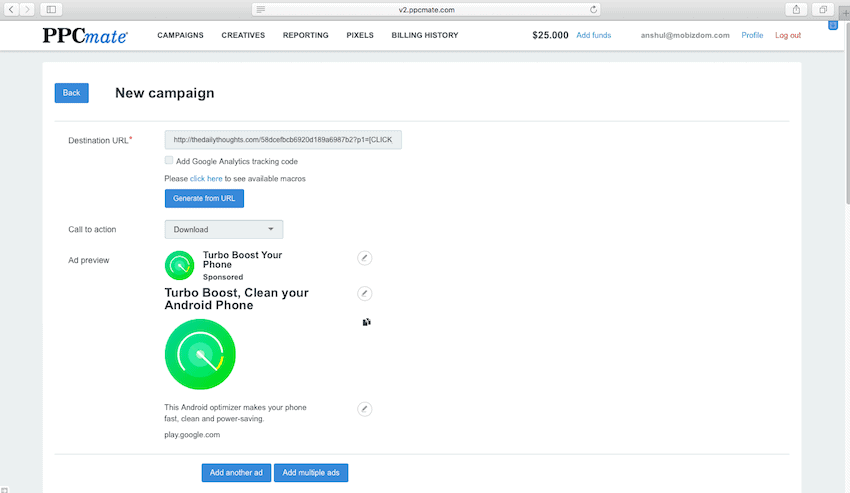Image resolution: width=850 pixels, height=493 pixels.
Task: Click the reload icon in the address bar
Action: point(595,9)
